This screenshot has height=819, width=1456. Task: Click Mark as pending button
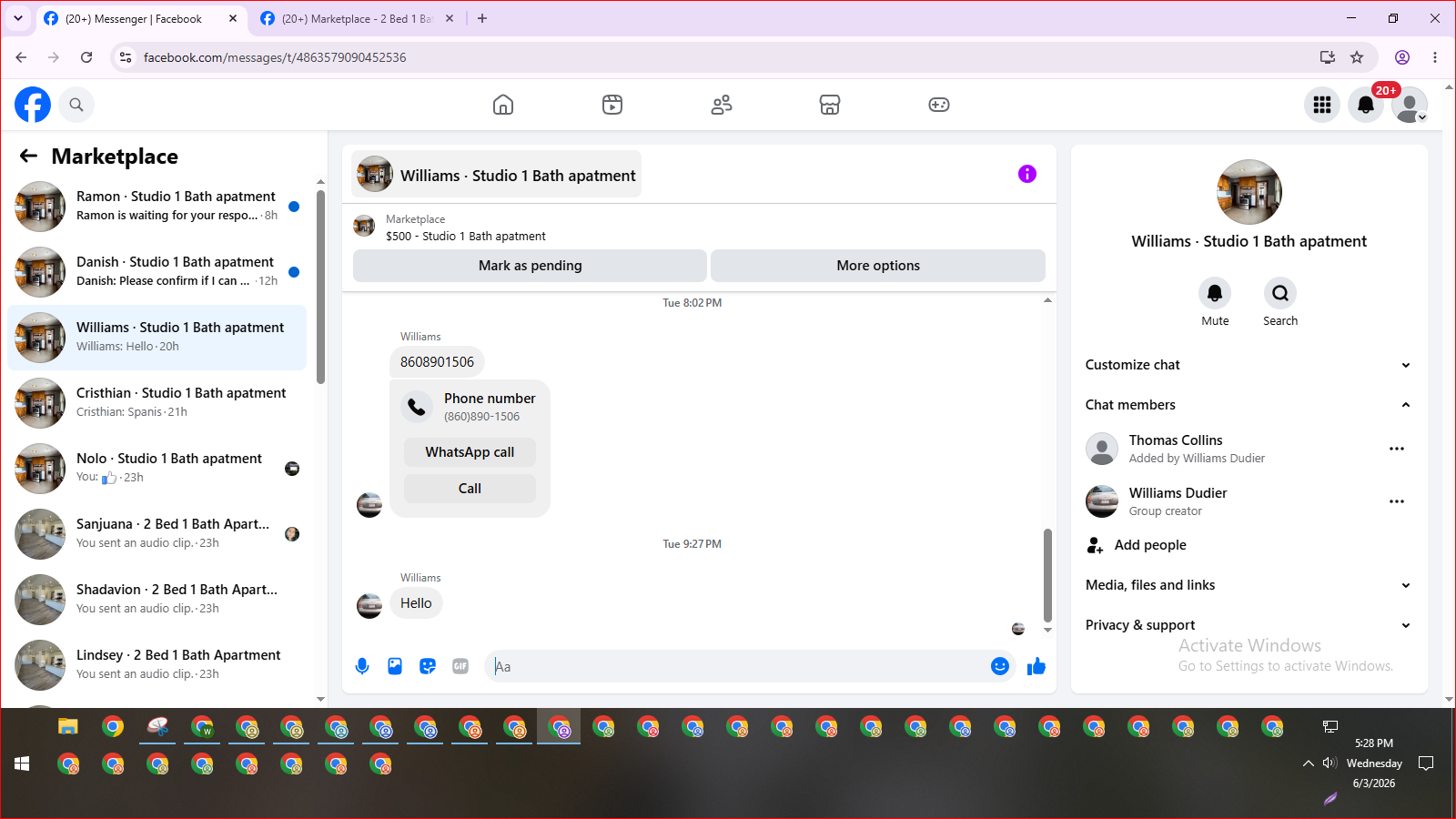tap(530, 266)
